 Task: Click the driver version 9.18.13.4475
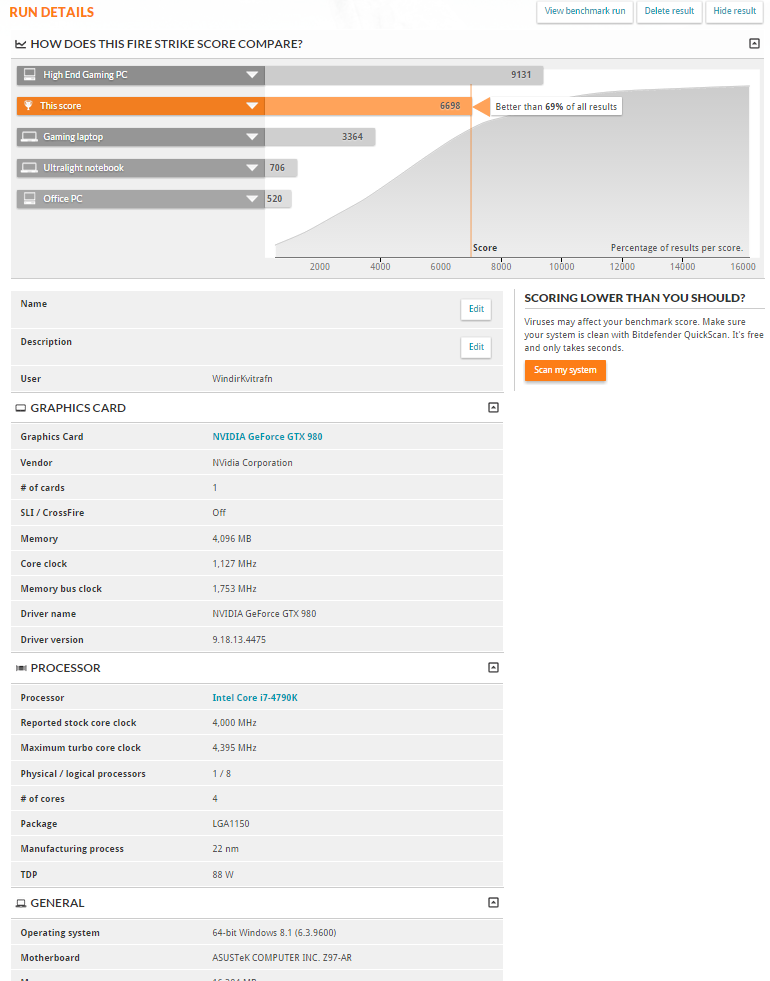tap(239, 639)
